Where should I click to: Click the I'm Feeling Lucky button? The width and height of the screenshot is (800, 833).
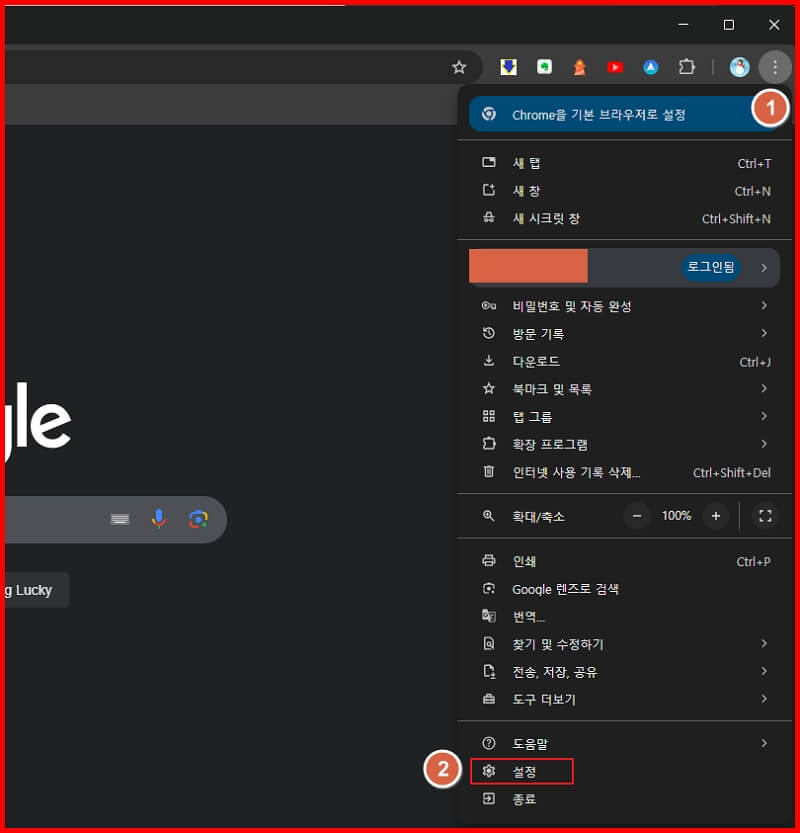pyautogui.click(x=35, y=590)
